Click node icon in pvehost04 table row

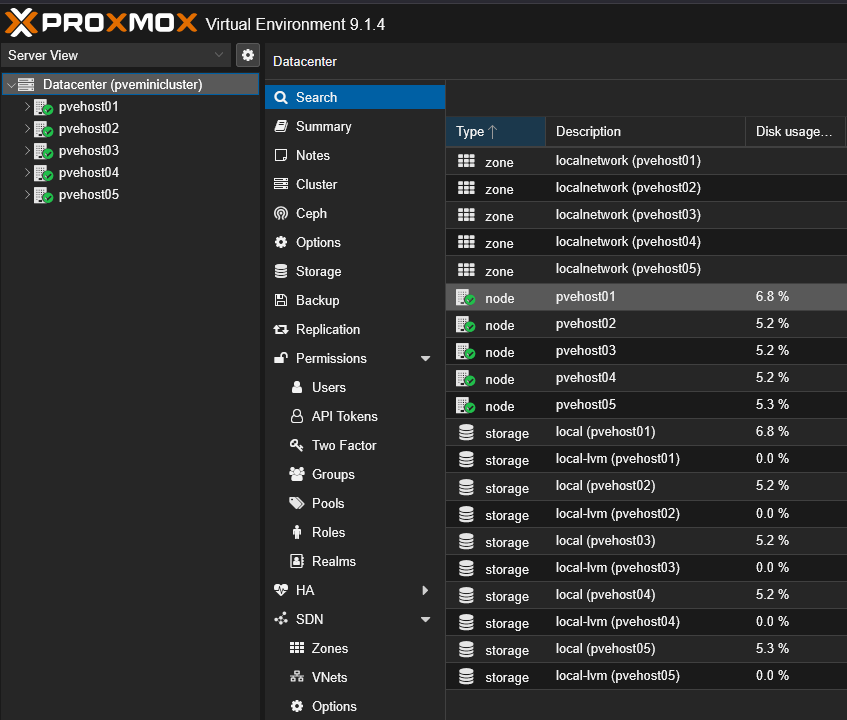point(466,378)
